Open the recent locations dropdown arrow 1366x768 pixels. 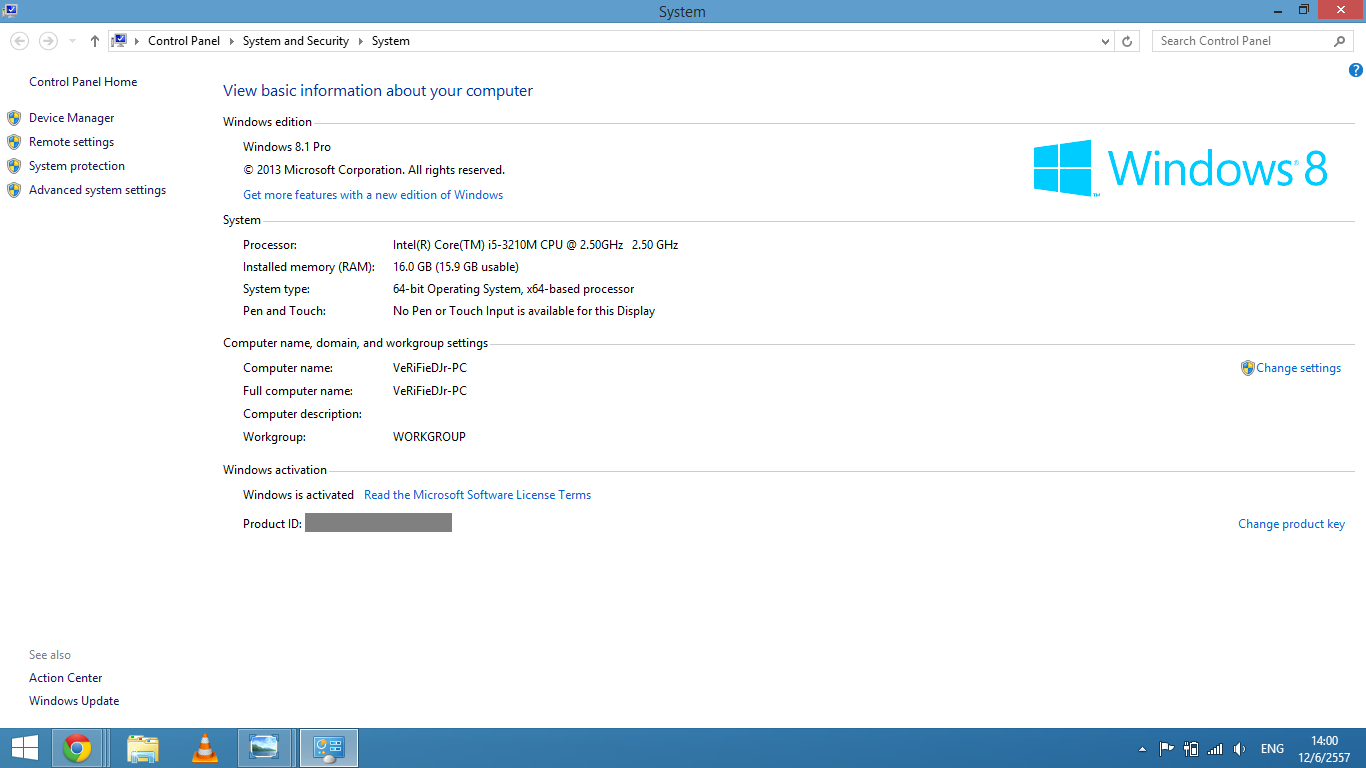pos(72,41)
